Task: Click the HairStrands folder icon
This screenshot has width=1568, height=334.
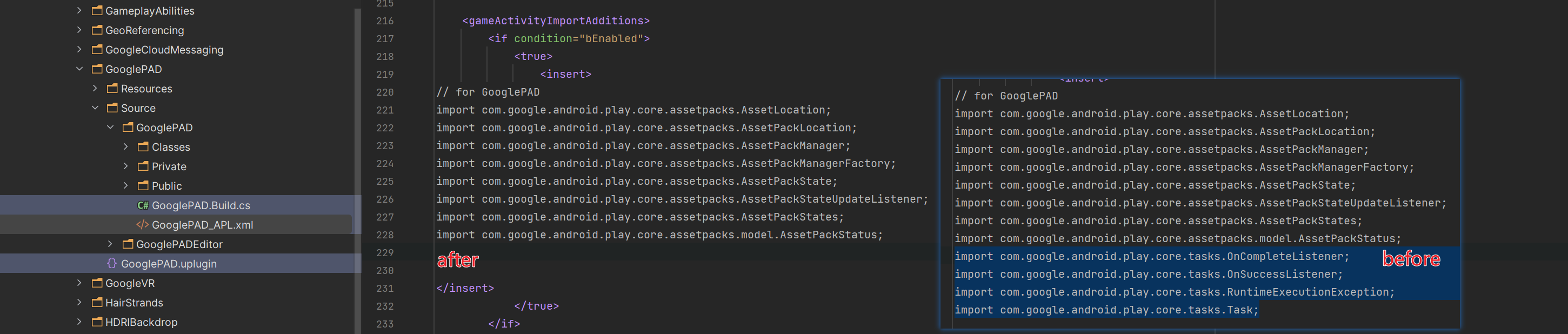Action: (97, 302)
